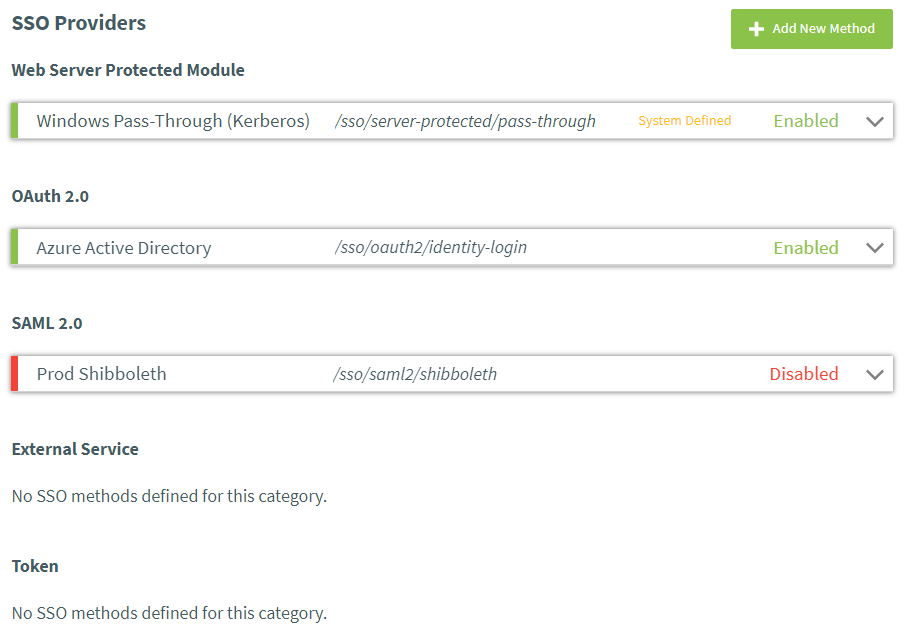This screenshot has width=908, height=641.
Task: Click Enabled status on Windows Pass-Through row
Action: coord(805,121)
